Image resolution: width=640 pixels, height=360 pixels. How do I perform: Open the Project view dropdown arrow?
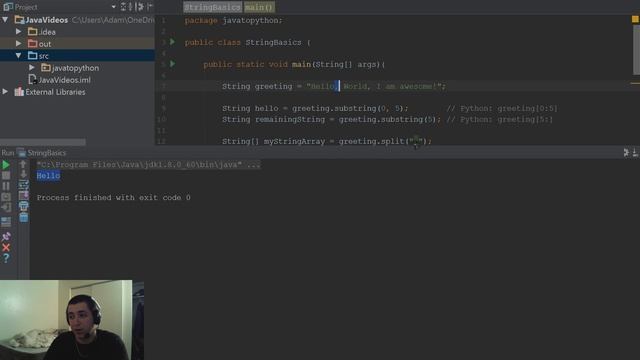coord(113,7)
